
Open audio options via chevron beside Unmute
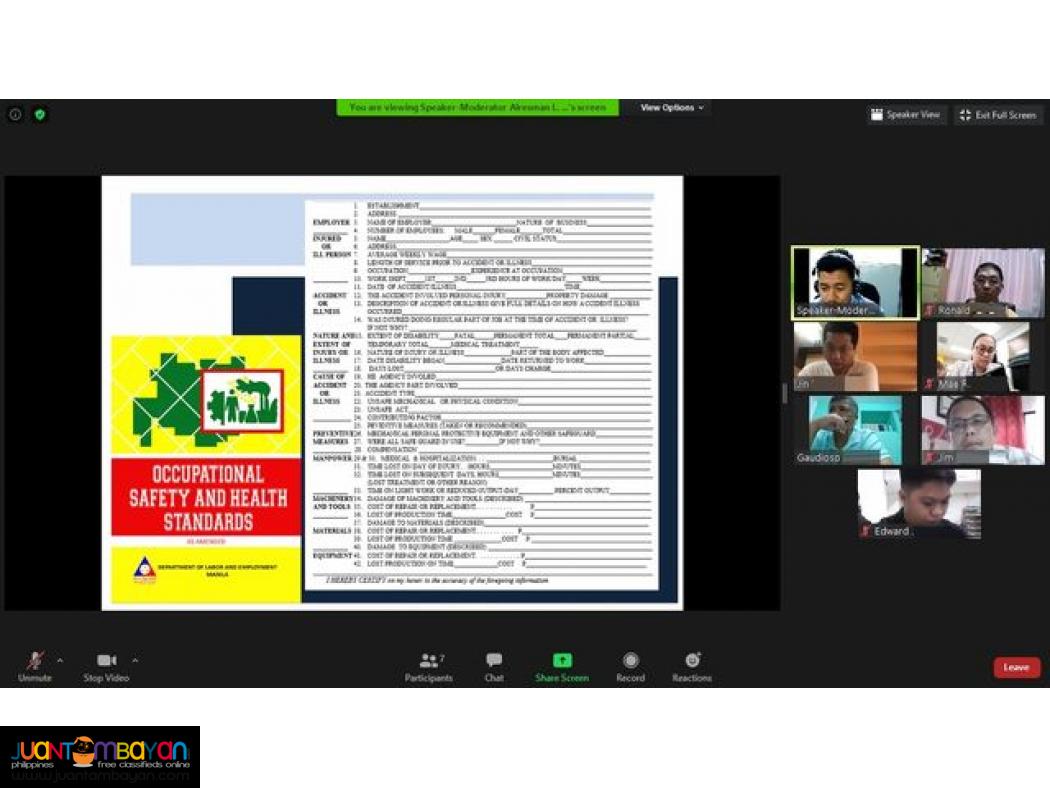[x=61, y=661]
